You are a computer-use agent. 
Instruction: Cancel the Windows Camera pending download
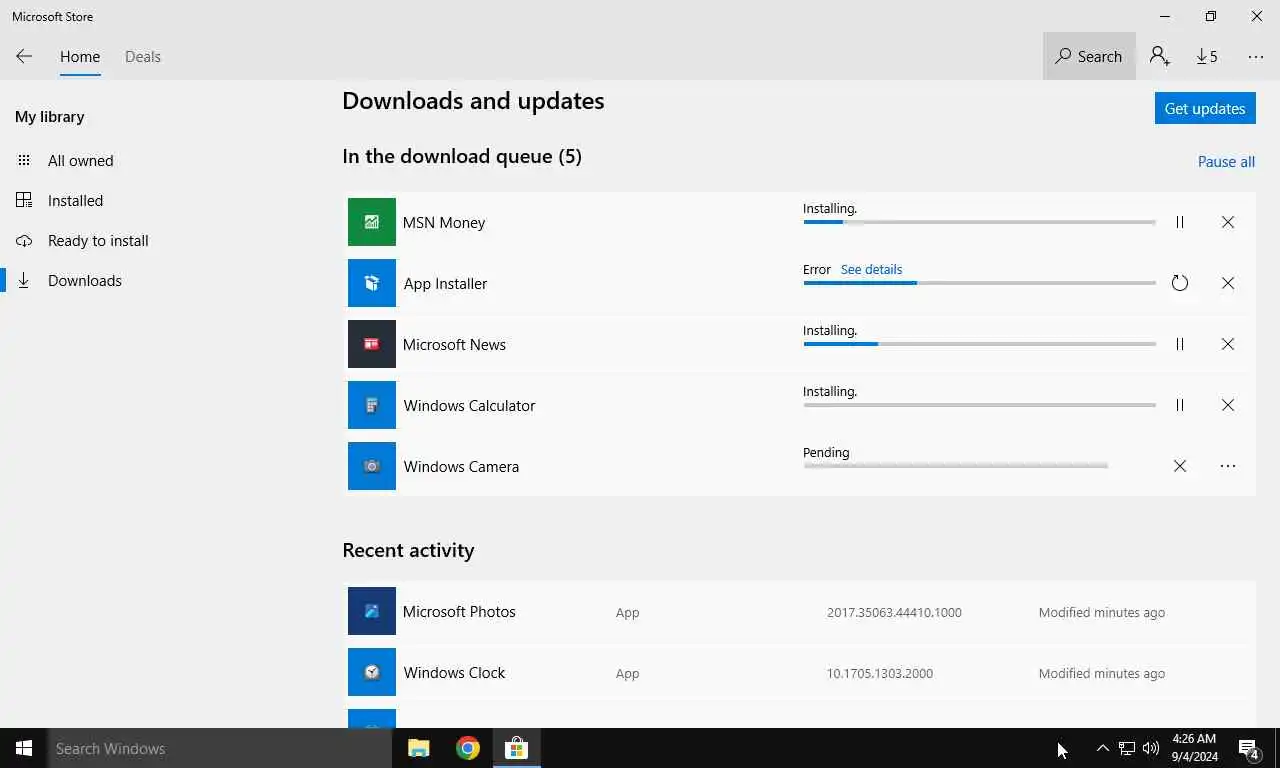tap(1180, 466)
